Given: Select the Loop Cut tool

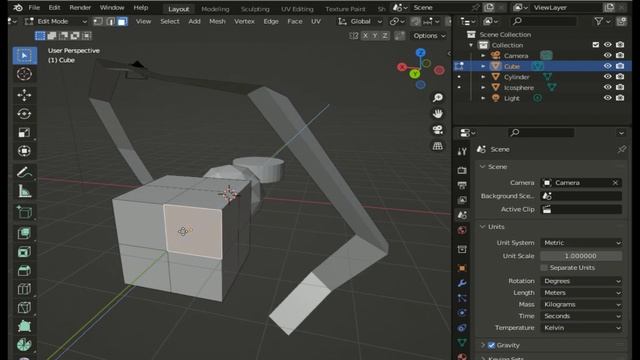Looking at the screenshot, I should tap(24, 289).
